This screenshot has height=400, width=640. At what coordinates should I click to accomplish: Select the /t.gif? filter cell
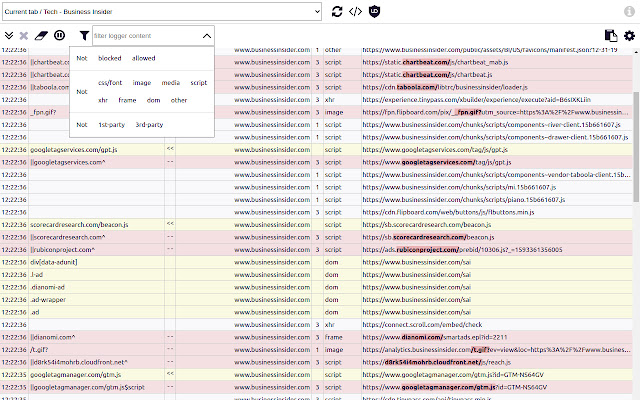tap(96, 350)
